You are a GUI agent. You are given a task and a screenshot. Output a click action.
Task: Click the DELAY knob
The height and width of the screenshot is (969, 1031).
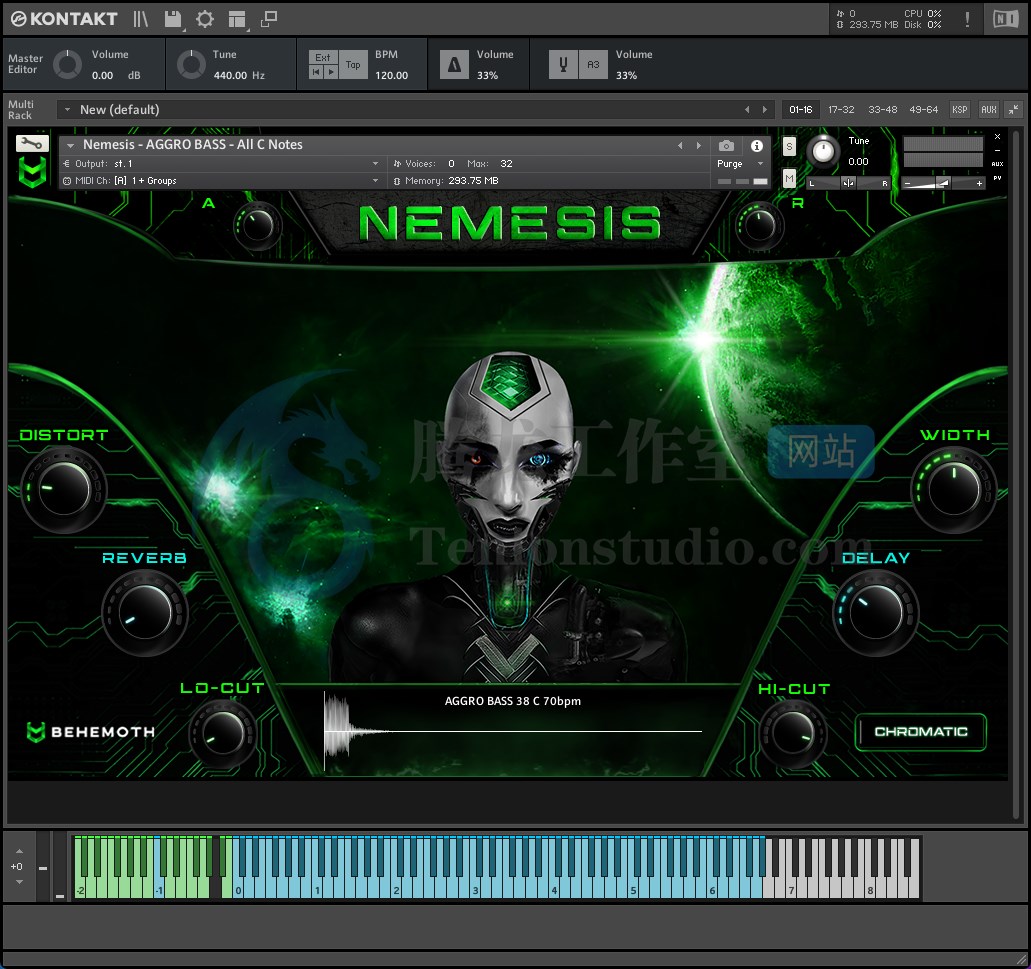point(876,612)
